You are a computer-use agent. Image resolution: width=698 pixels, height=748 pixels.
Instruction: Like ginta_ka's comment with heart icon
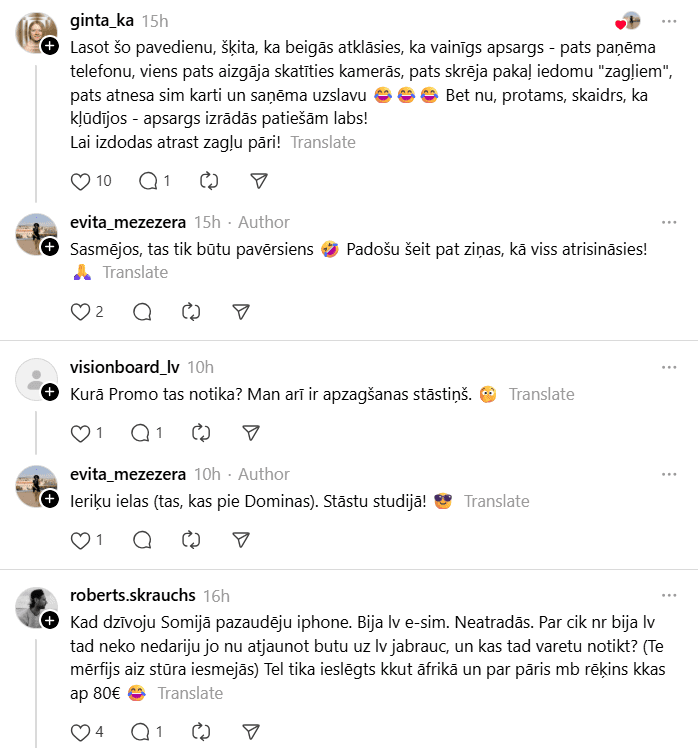82,181
